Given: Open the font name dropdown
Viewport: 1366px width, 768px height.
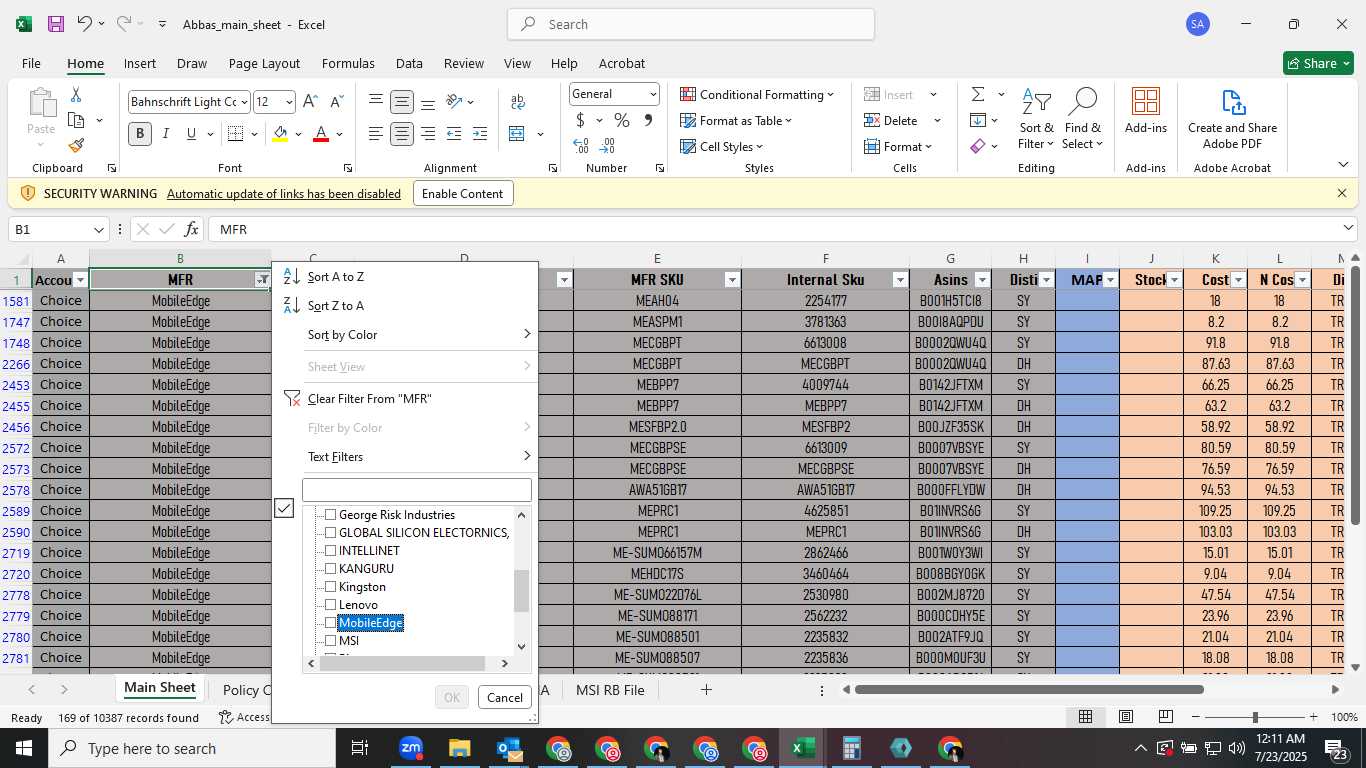Looking at the screenshot, I should coord(243,102).
